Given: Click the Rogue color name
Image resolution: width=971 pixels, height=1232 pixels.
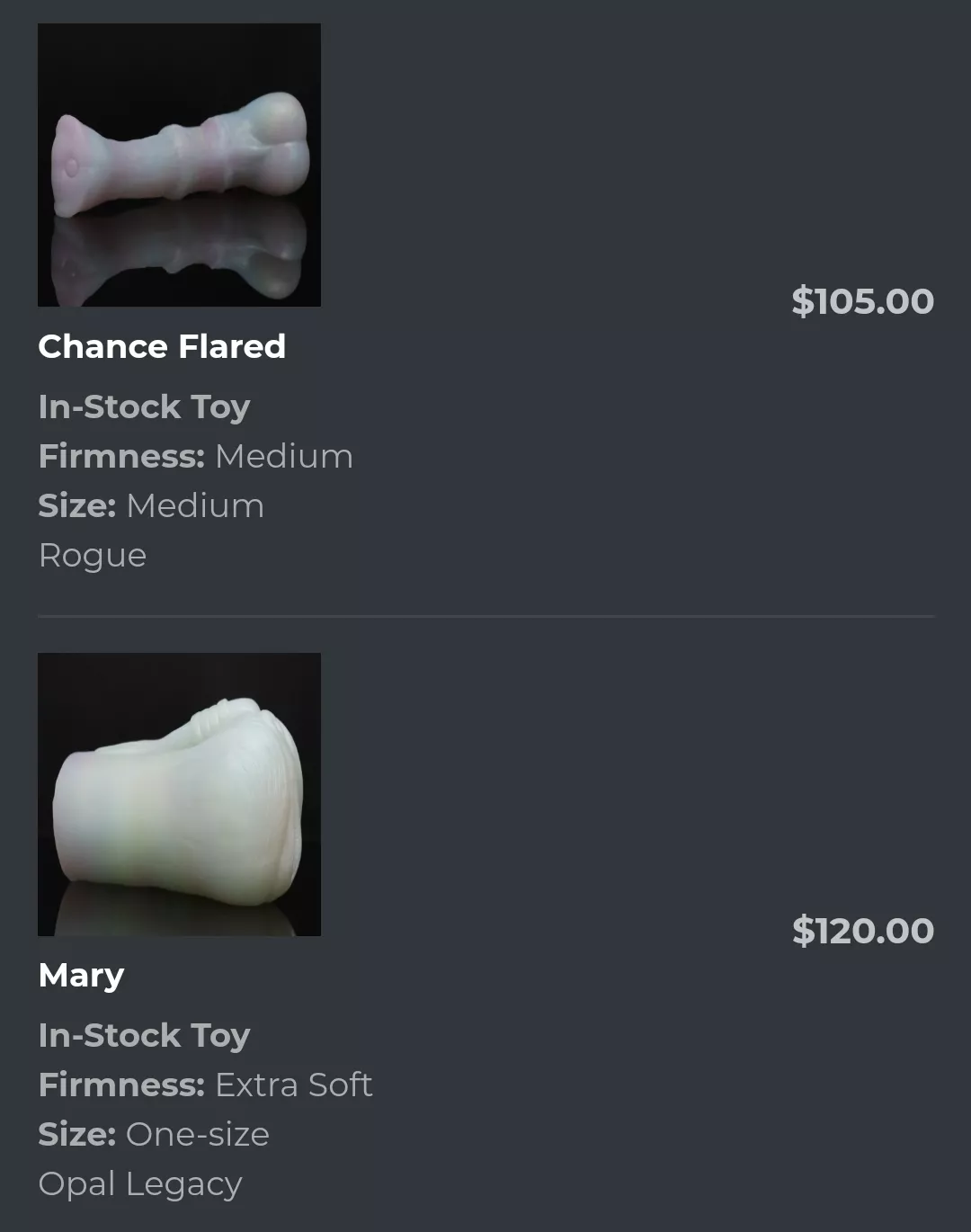Looking at the screenshot, I should pos(92,555).
